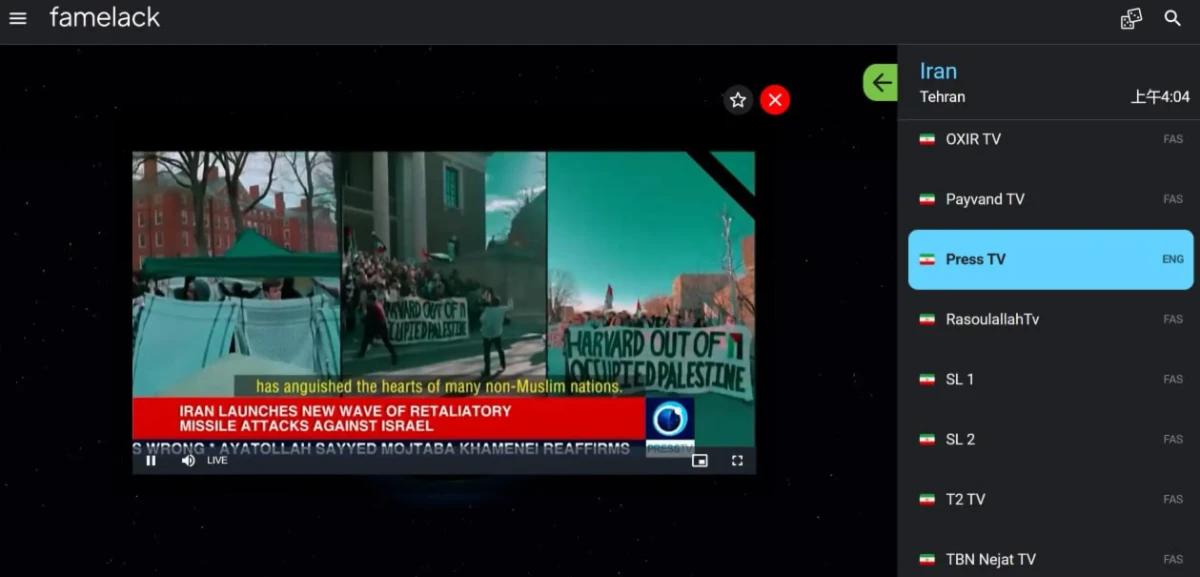Click the random channel dice icon

pyautogui.click(x=1131, y=18)
